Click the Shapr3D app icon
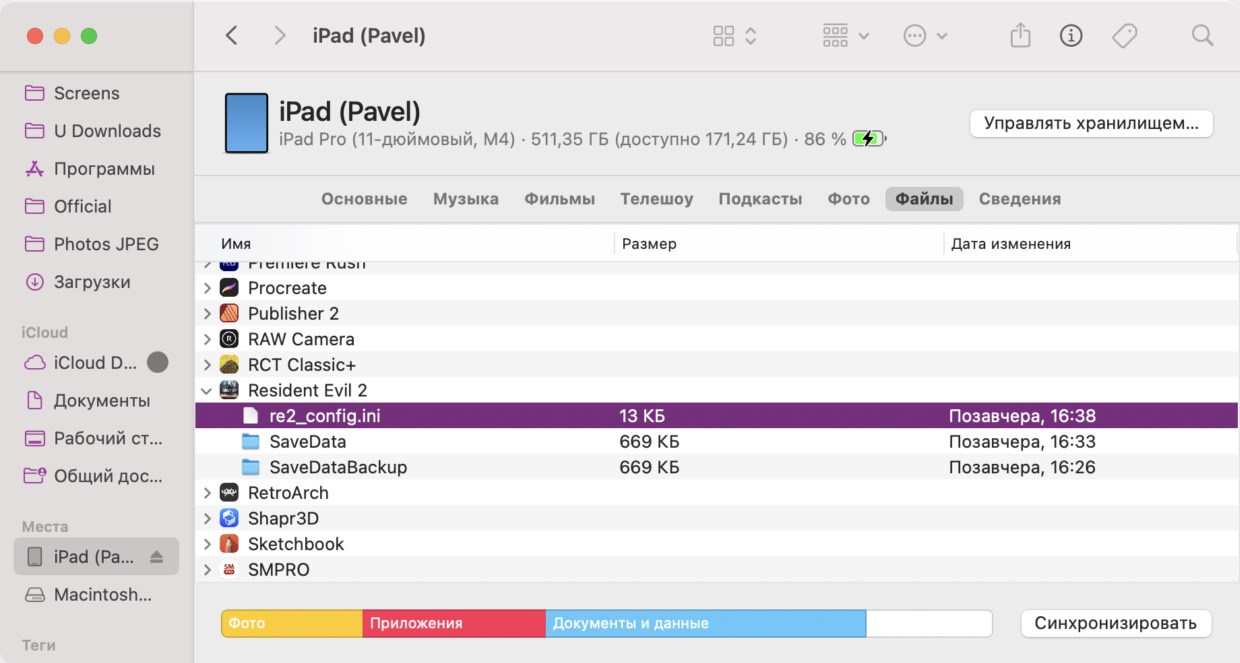Viewport: 1240px width, 663px height. (229, 518)
